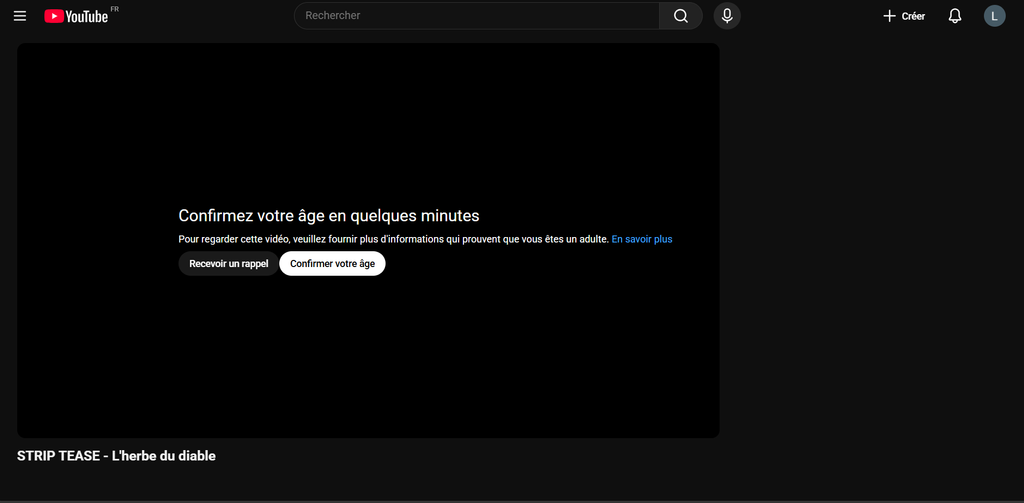Click the empty area right of the video player
Screen dimensions: 1024x503
click(870, 240)
